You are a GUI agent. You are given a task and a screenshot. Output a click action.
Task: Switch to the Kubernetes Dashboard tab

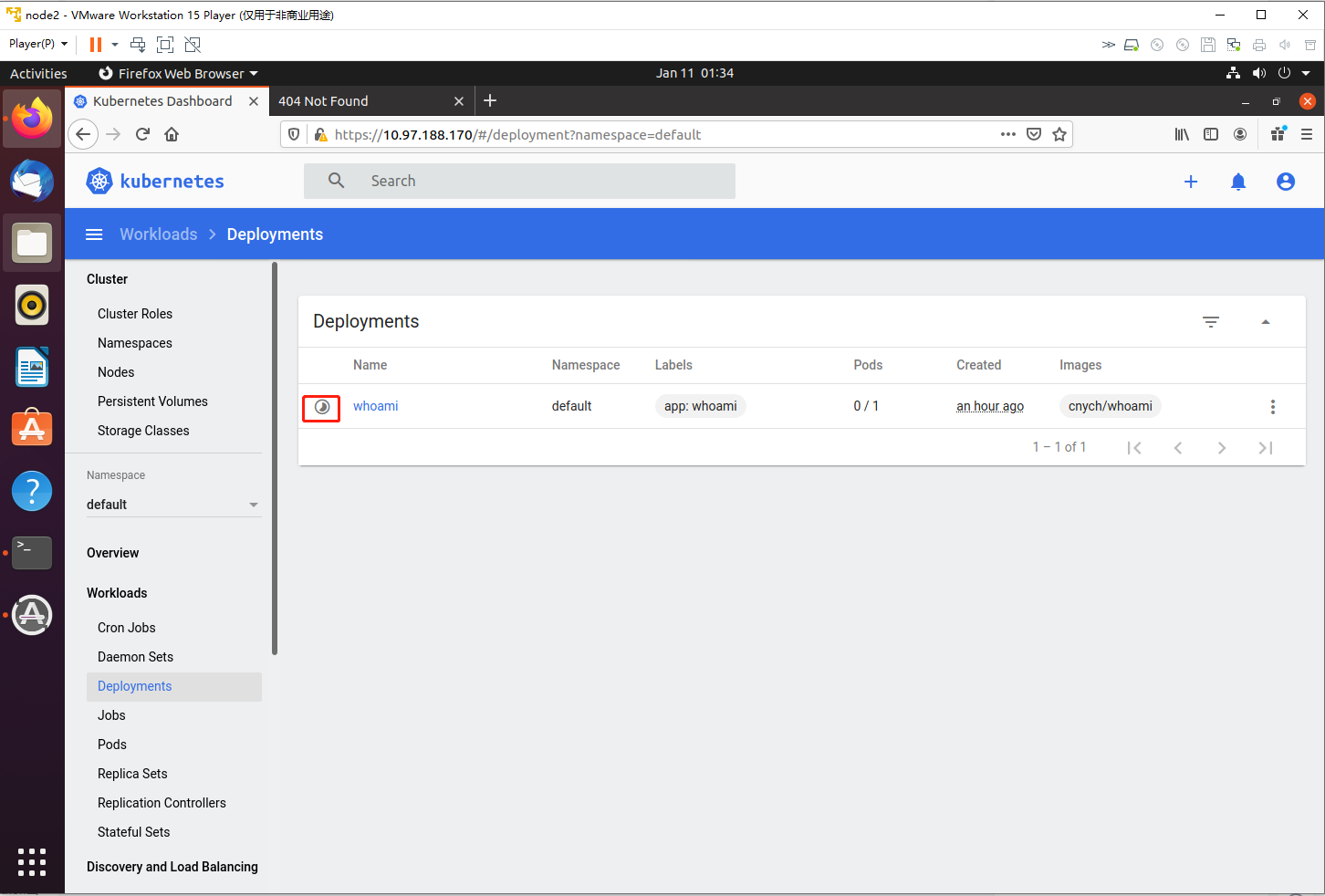coord(162,101)
